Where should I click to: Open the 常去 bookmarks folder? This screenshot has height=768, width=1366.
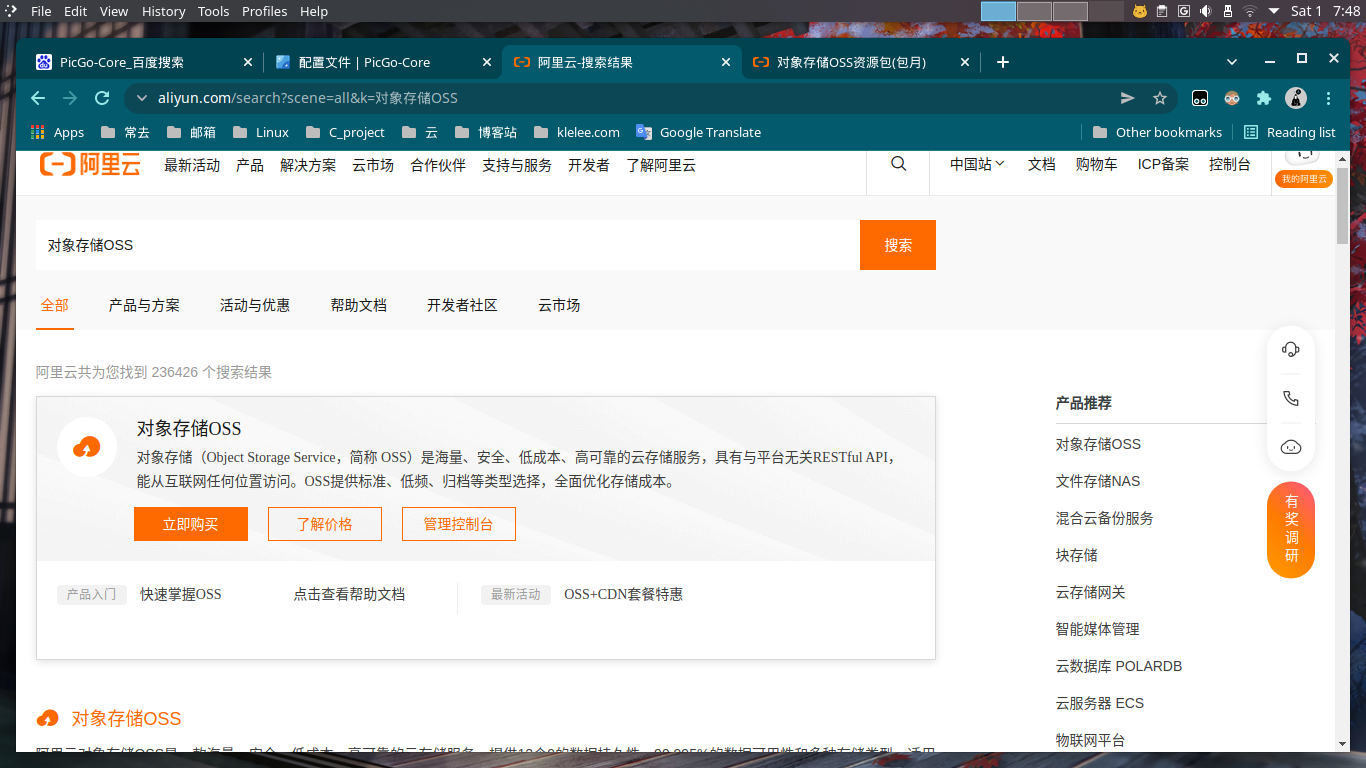pyautogui.click(x=126, y=132)
